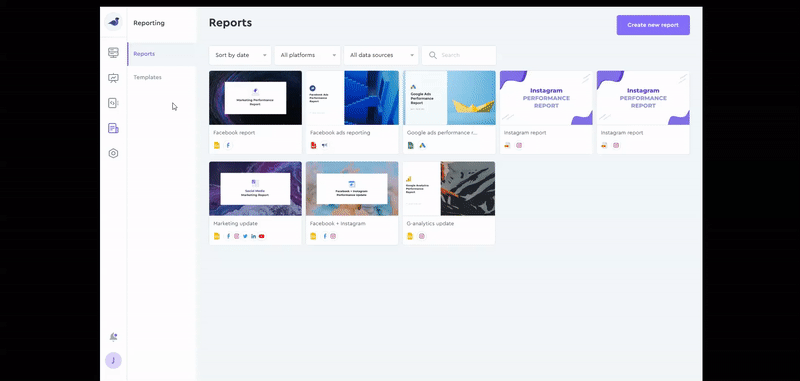Select the Reports tab in the Reporting menu
The image size is (800, 381).
pyautogui.click(x=162, y=54)
